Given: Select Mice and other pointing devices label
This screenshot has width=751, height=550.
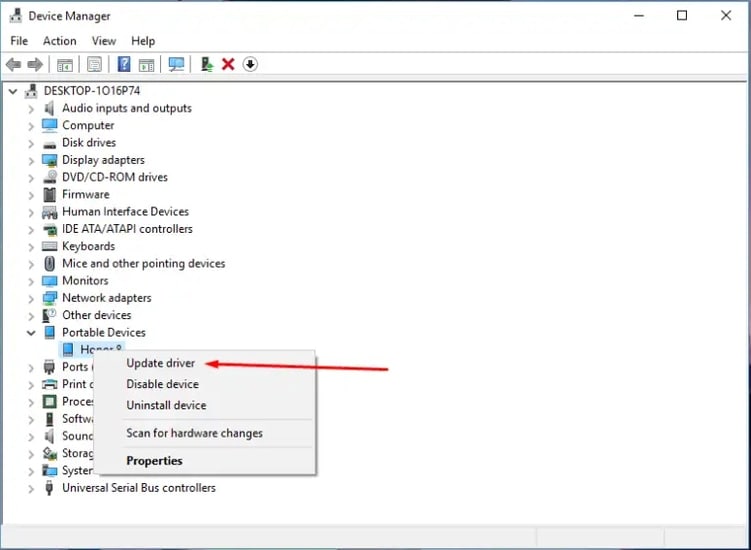Looking at the screenshot, I should tap(144, 264).
